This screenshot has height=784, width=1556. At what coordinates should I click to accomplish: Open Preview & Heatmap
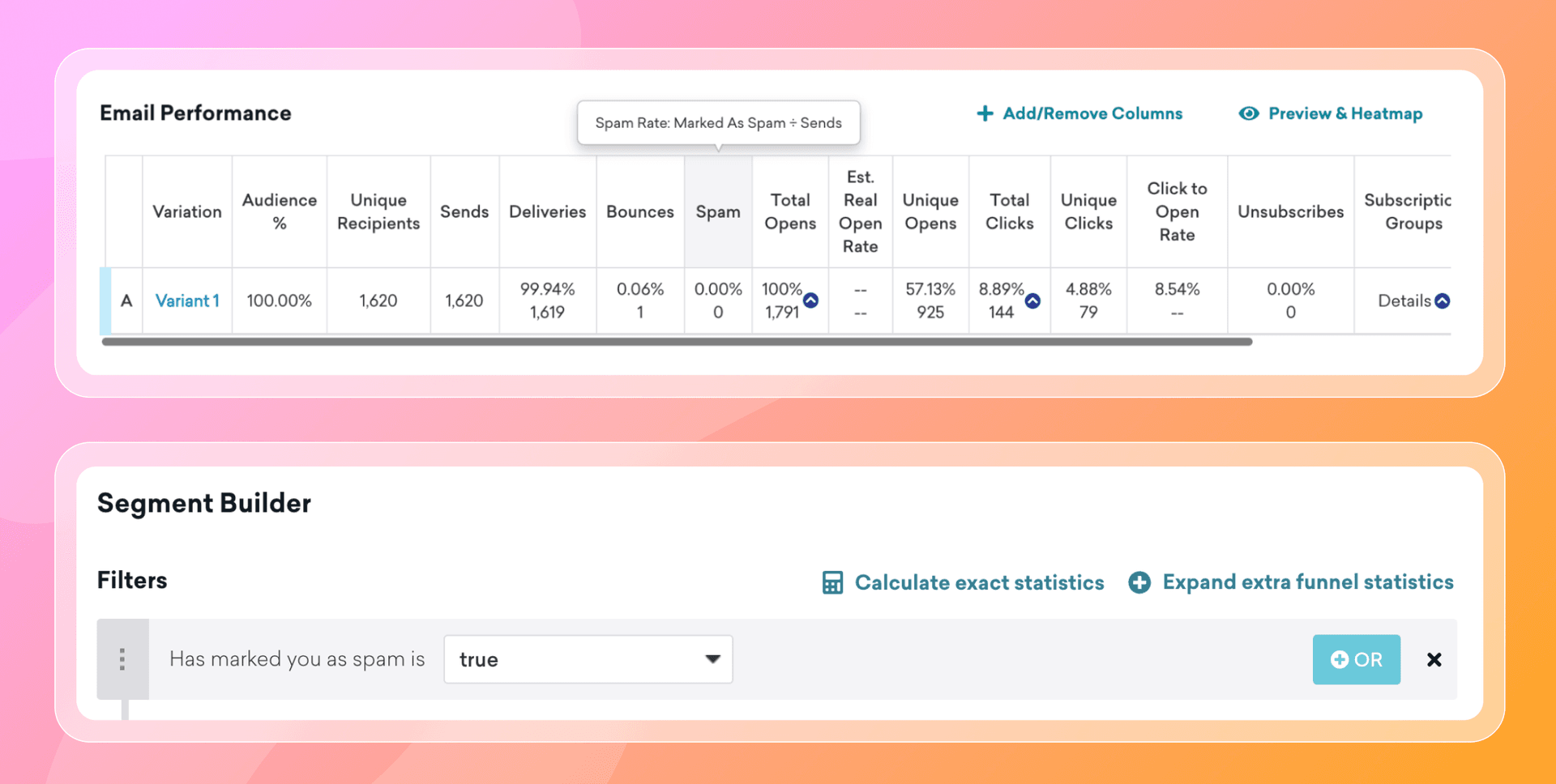1345,113
